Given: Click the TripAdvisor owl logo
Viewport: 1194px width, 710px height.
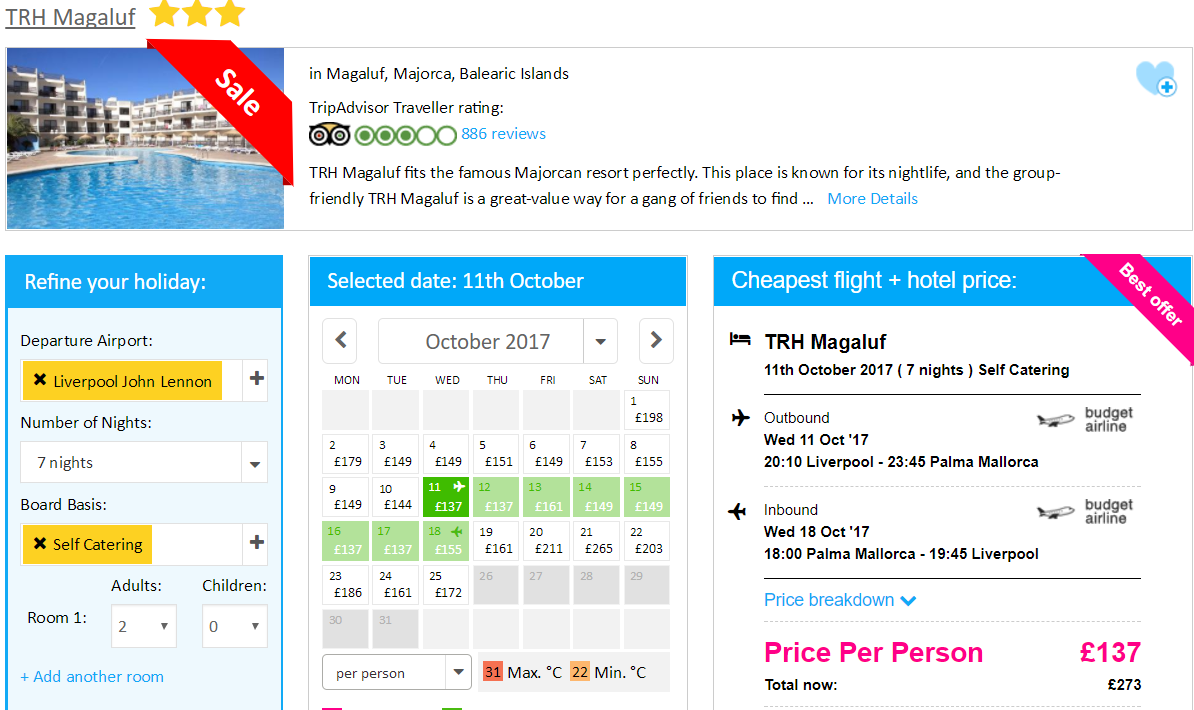Looking at the screenshot, I should [329, 135].
